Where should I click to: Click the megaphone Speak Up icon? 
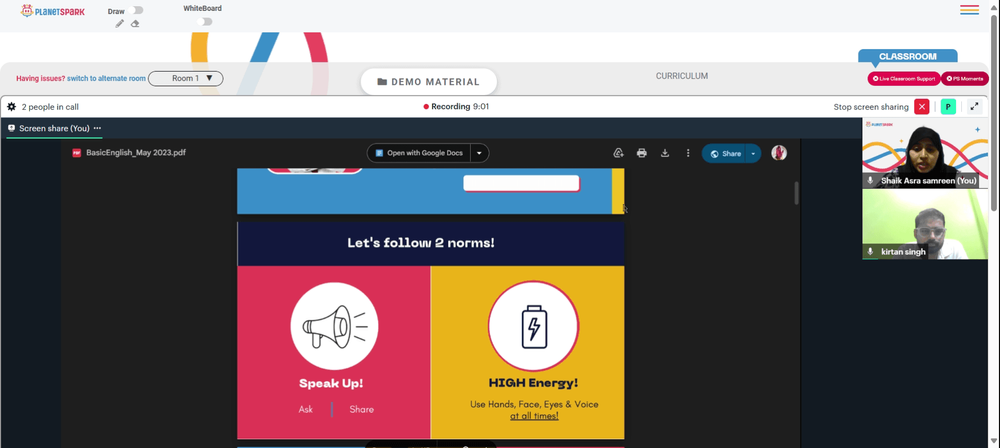coord(334,326)
